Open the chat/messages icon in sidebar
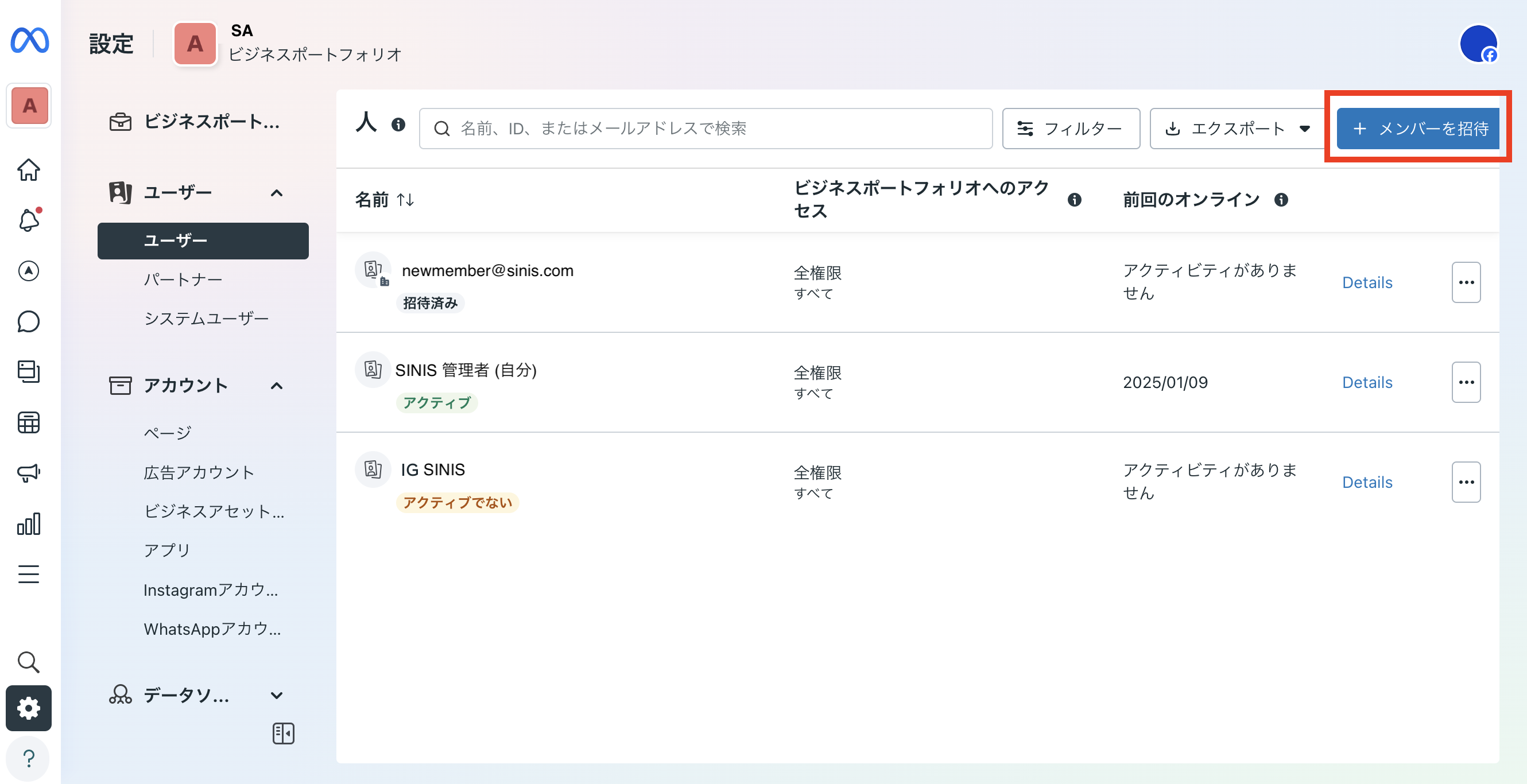 pos(28,321)
